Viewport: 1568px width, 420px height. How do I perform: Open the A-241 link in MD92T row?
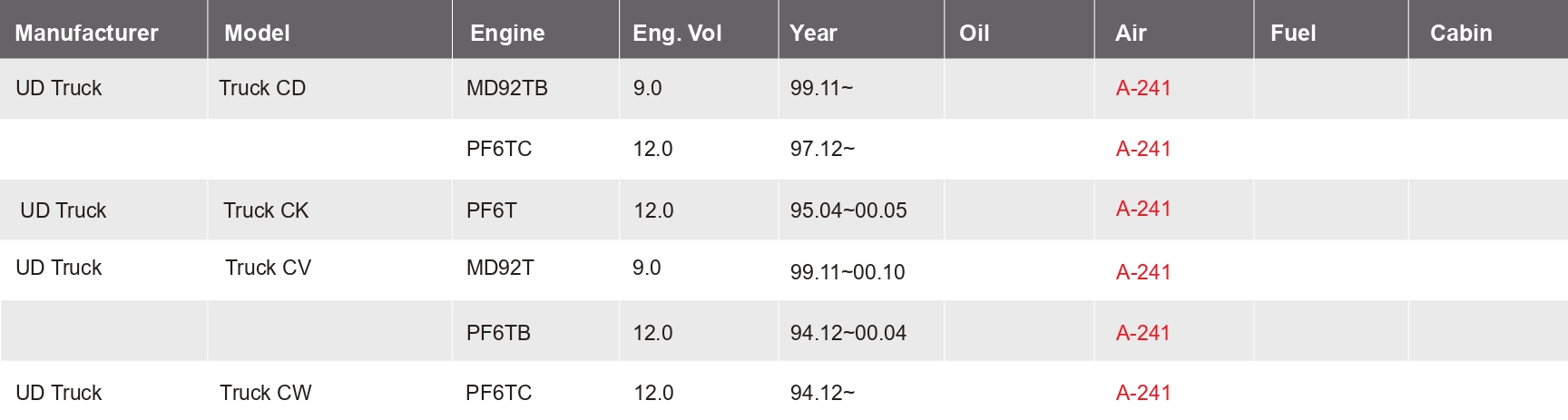click(1143, 272)
